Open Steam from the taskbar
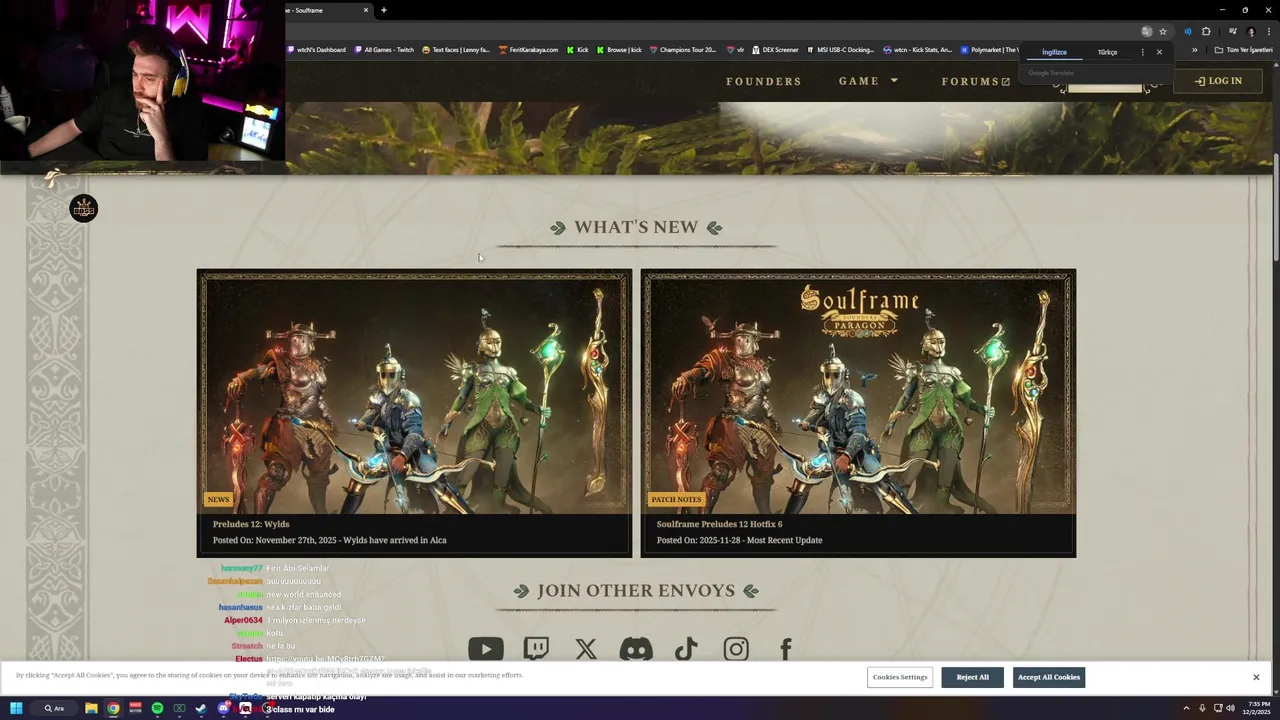This screenshot has height=720, width=1280. point(201,708)
